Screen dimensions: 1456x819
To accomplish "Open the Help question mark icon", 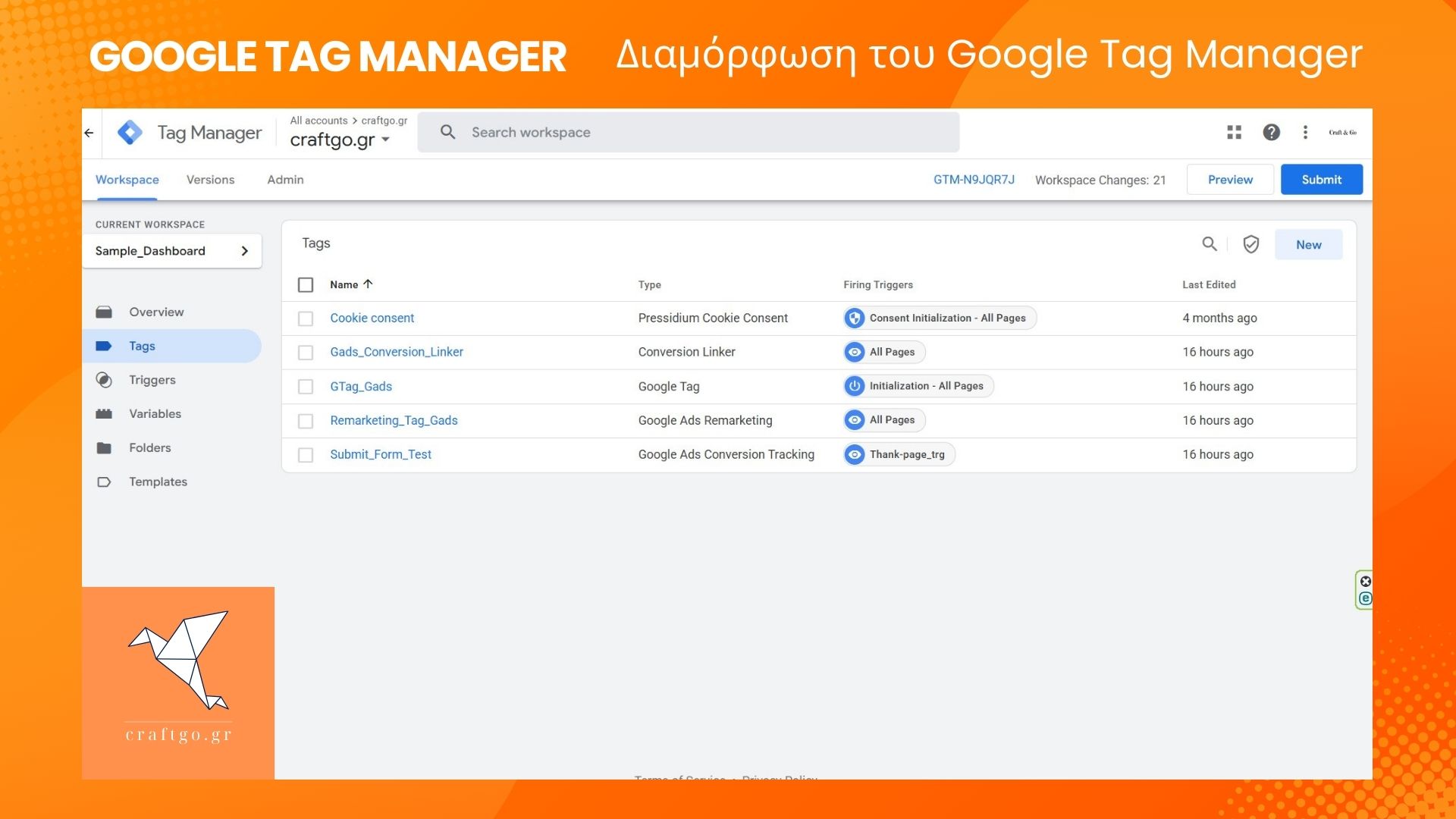I will click(x=1271, y=133).
